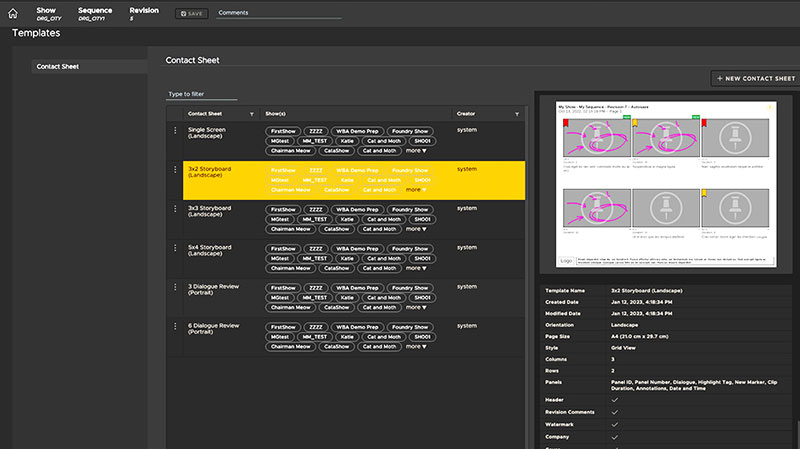
Task: Click Katie tag in 3 Dialogue Review row
Action: tap(347, 297)
